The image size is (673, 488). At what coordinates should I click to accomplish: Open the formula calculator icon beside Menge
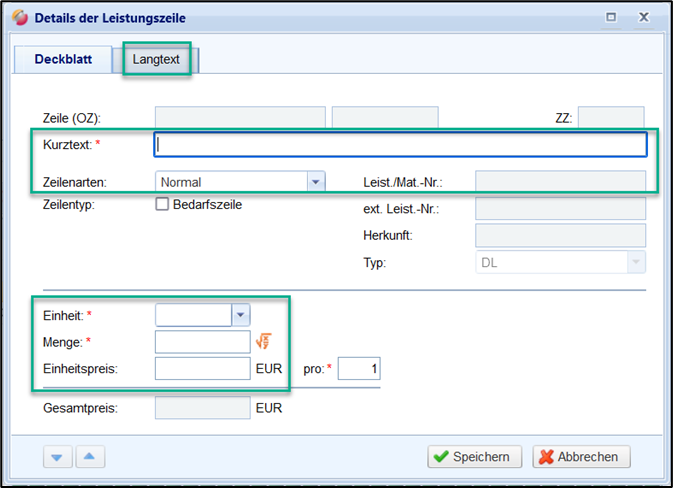265,342
